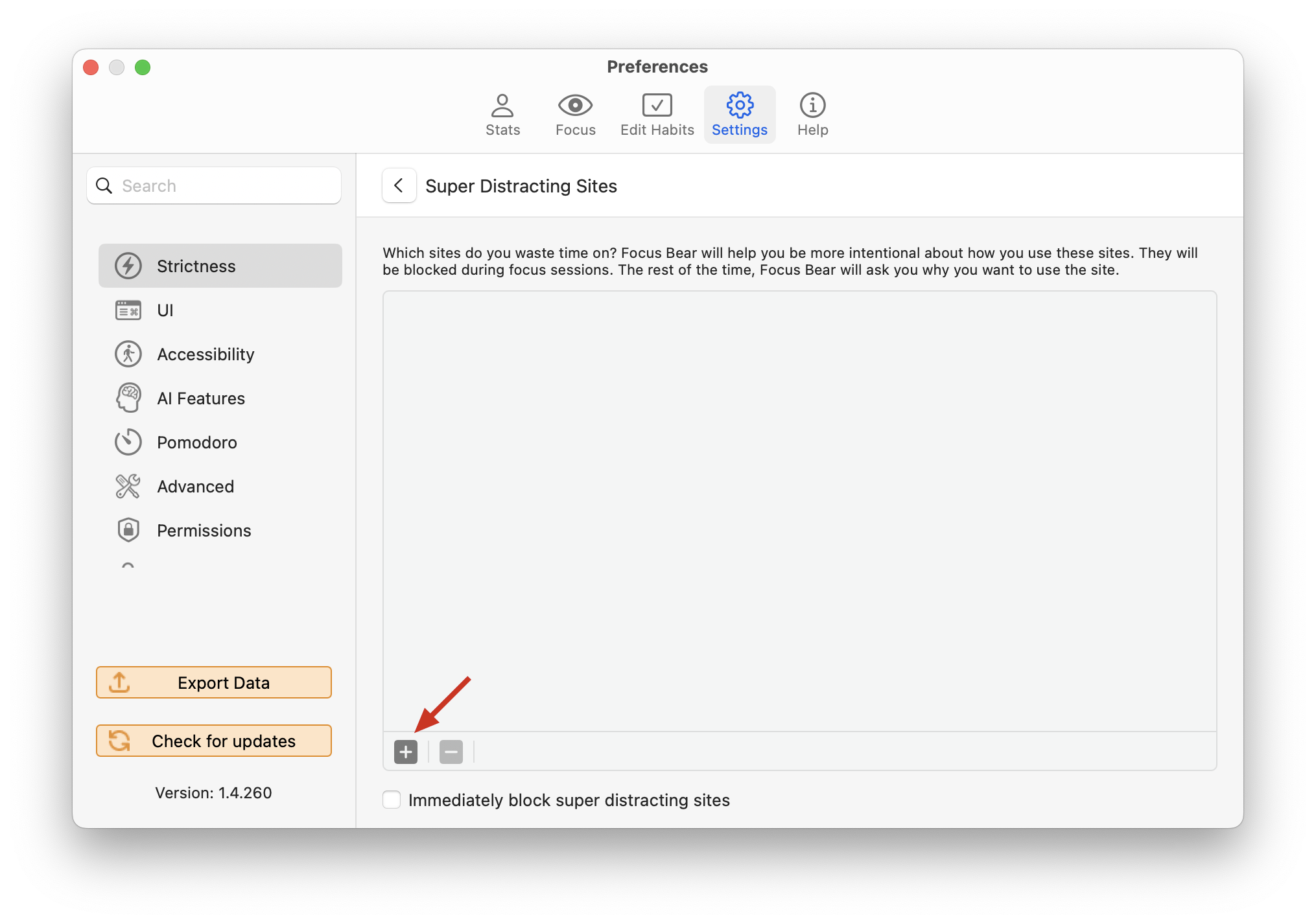Viewport: 1316px width, 924px height.
Task: Open Pomodoro settings
Action: (220, 442)
